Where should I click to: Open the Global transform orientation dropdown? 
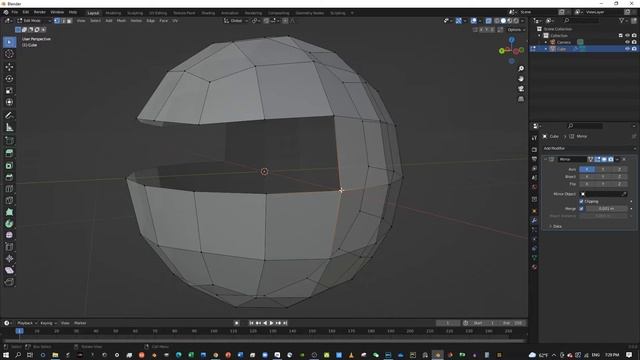pyautogui.click(x=236, y=20)
